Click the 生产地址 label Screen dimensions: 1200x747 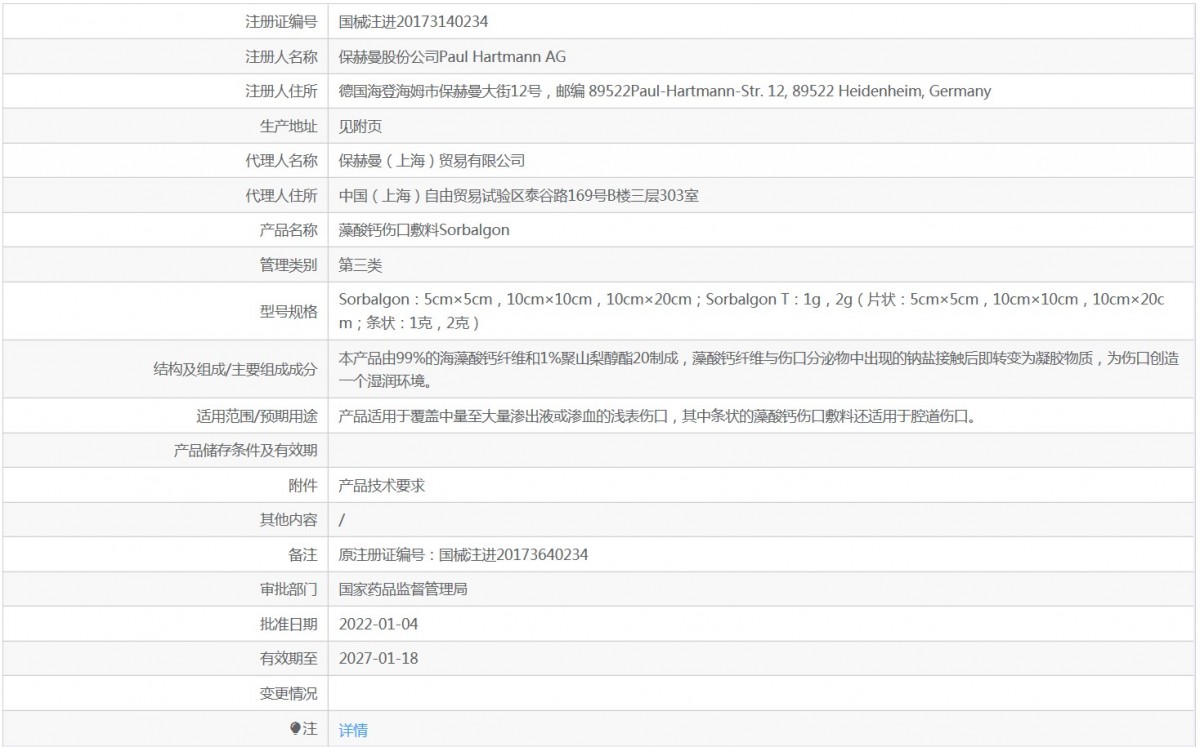pos(288,126)
